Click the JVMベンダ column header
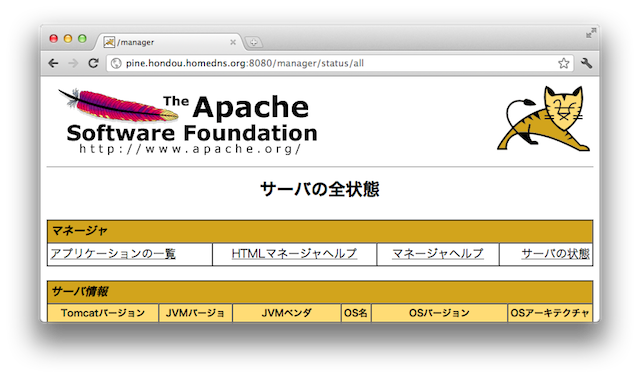 287,313
